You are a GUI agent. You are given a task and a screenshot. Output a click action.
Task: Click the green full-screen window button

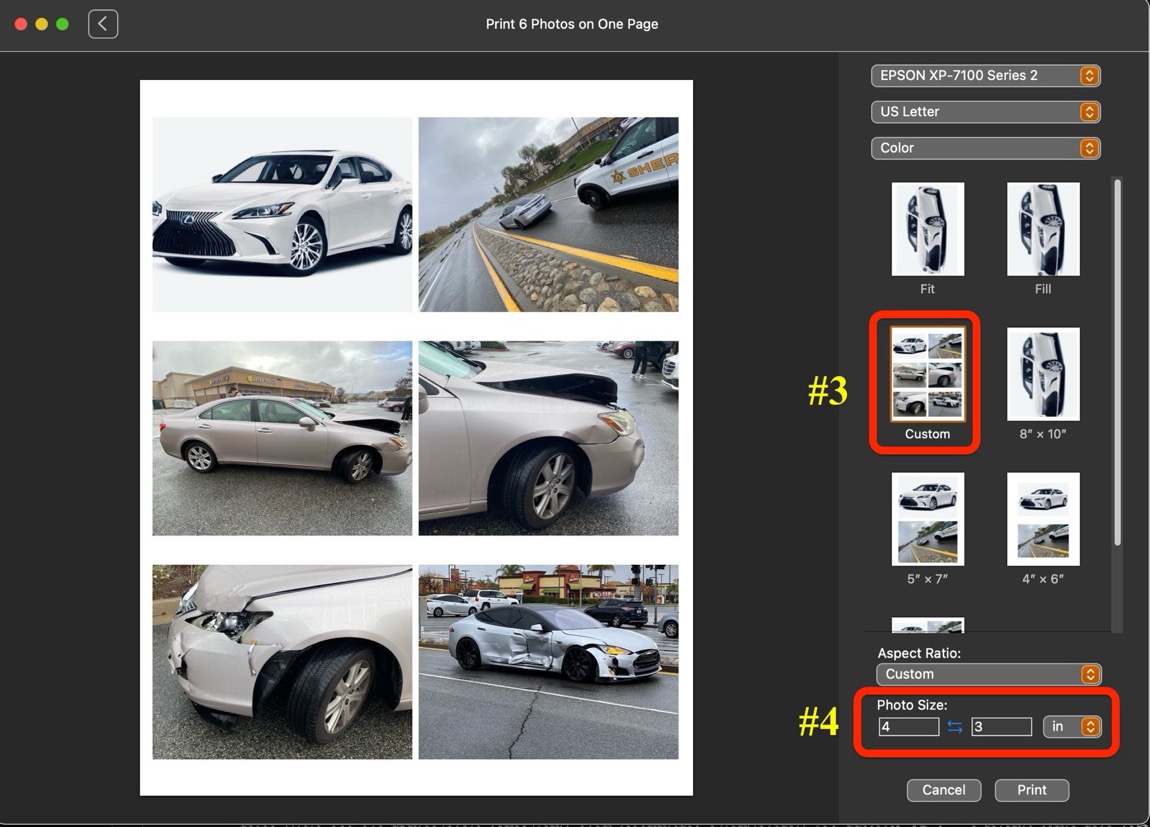click(x=62, y=24)
